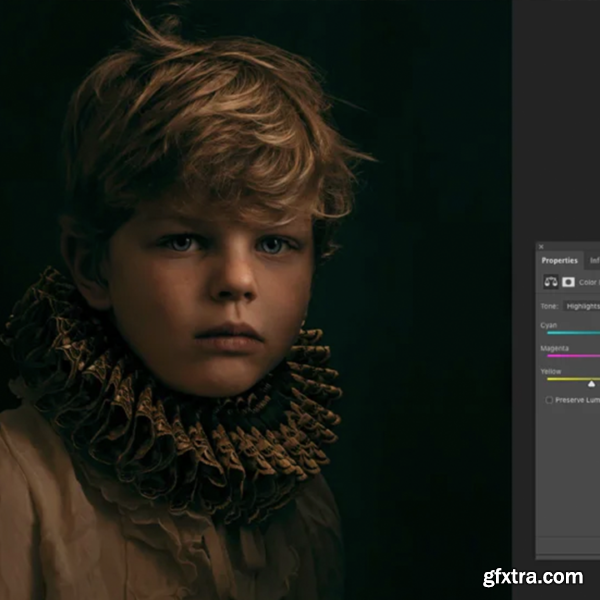This screenshot has height=600, width=600.
Task: Click the Magenta label text
Action: point(554,348)
